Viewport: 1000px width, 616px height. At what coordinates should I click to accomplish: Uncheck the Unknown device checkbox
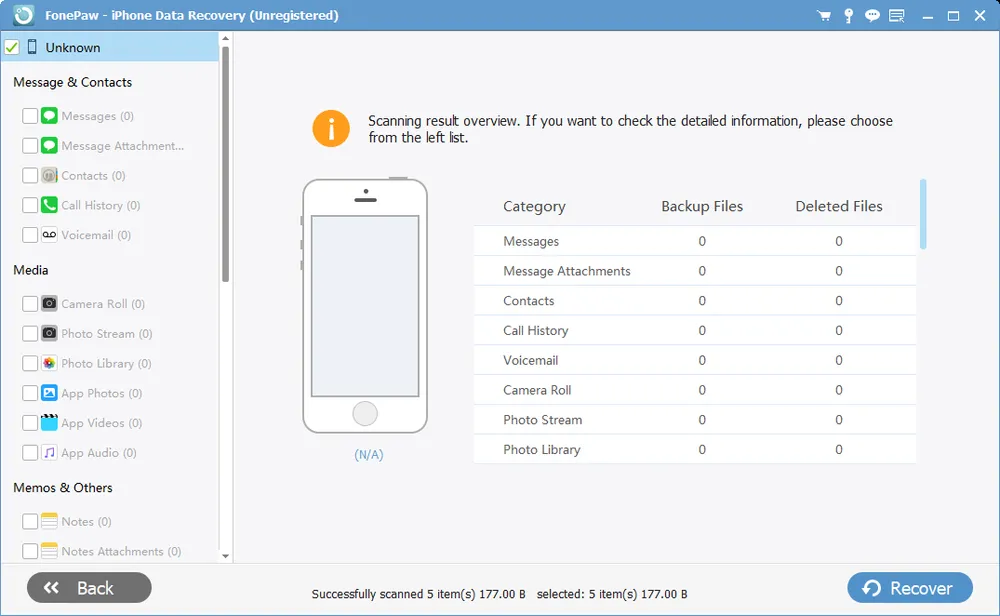(x=12, y=47)
